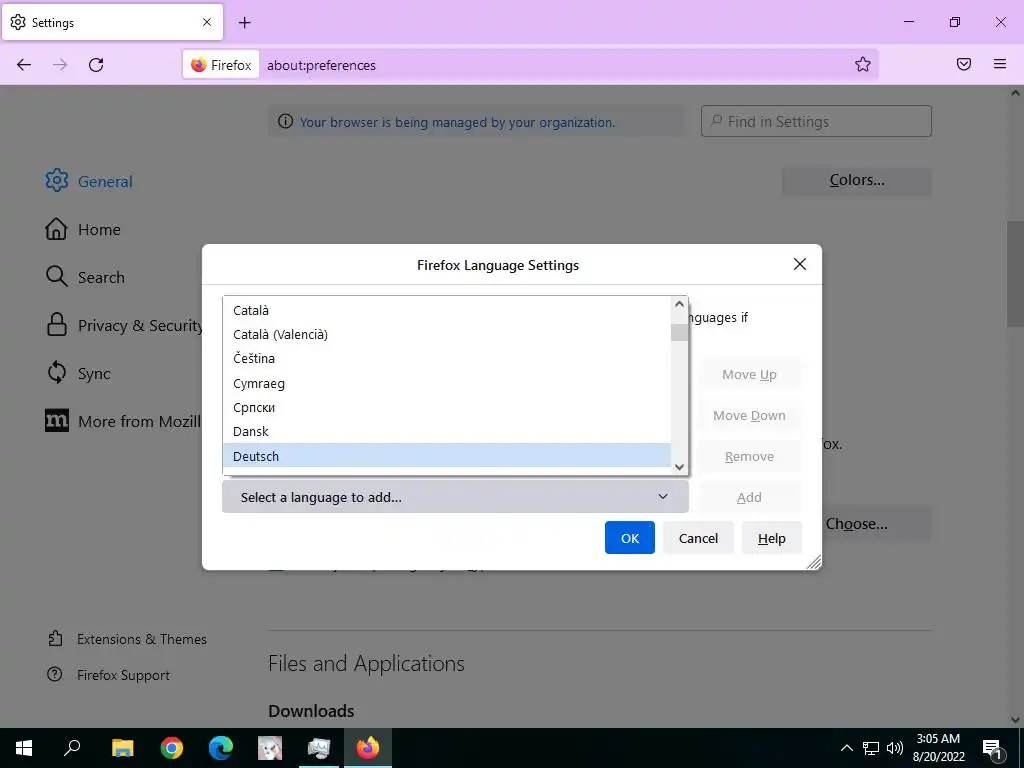The image size is (1024, 768).
Task: Click the forward navigation arrow
Action: (x=60, y=65)
